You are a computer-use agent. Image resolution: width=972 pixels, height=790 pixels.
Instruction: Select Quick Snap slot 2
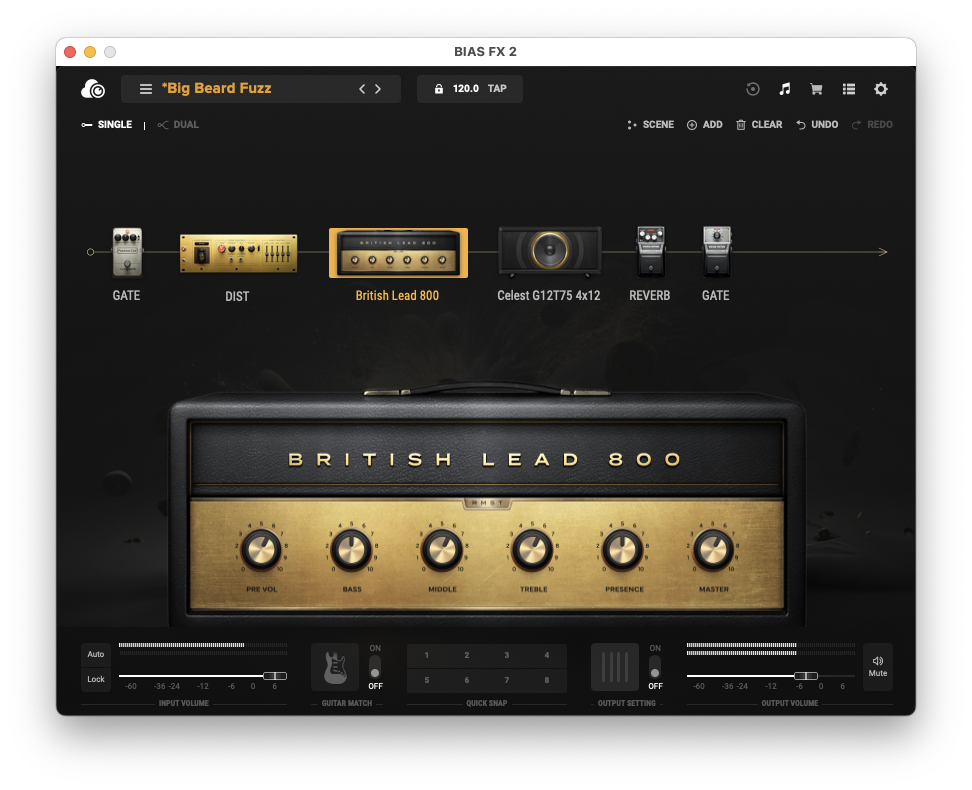coord(467,655)
